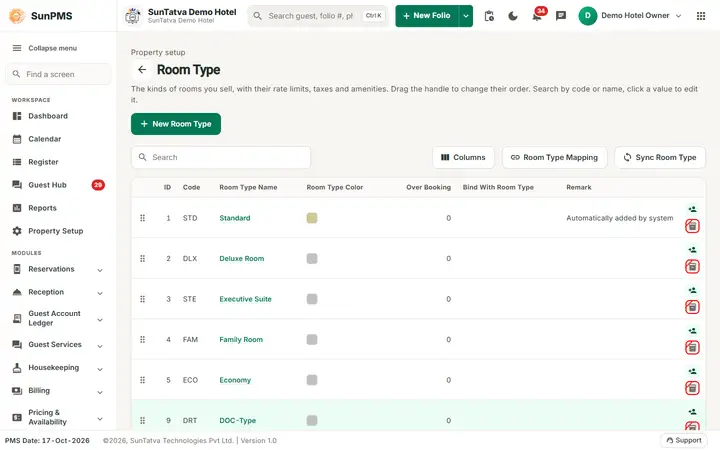Delete the Standard room type
The height and width of the screenshot is (450, 720).
click(692, 226)
